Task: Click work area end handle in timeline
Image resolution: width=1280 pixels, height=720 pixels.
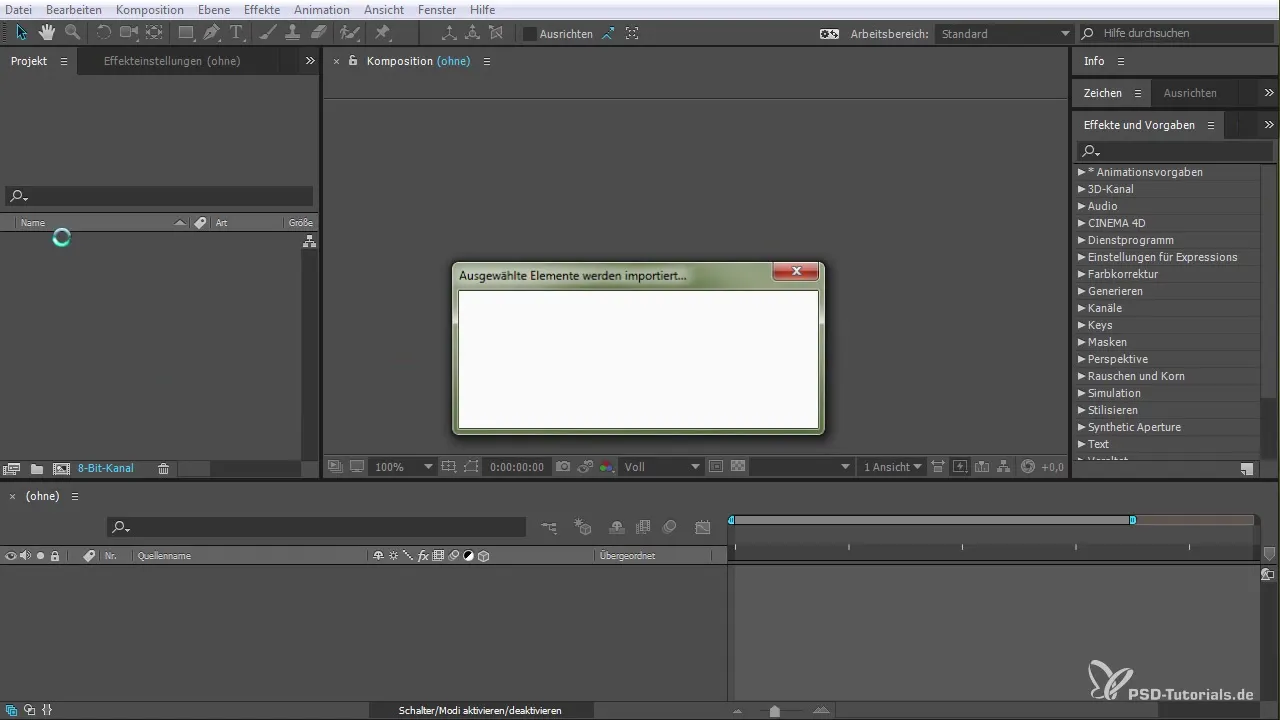Action: click(1132, 520)
